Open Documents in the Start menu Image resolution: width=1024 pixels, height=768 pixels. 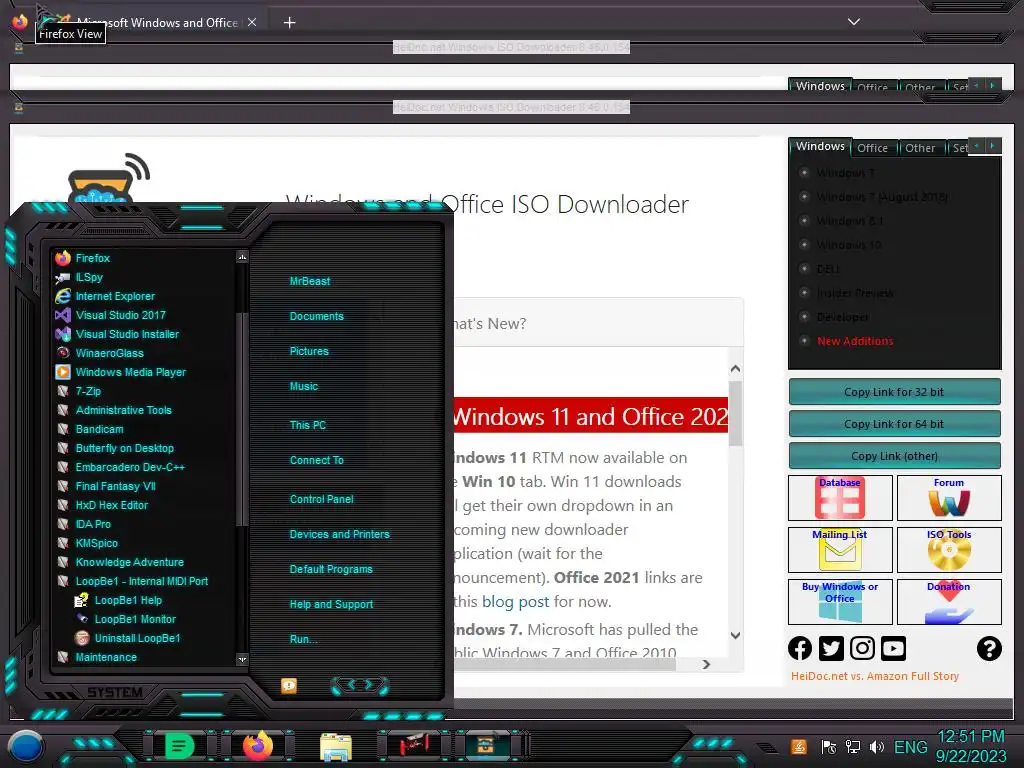tap(317, 316)
